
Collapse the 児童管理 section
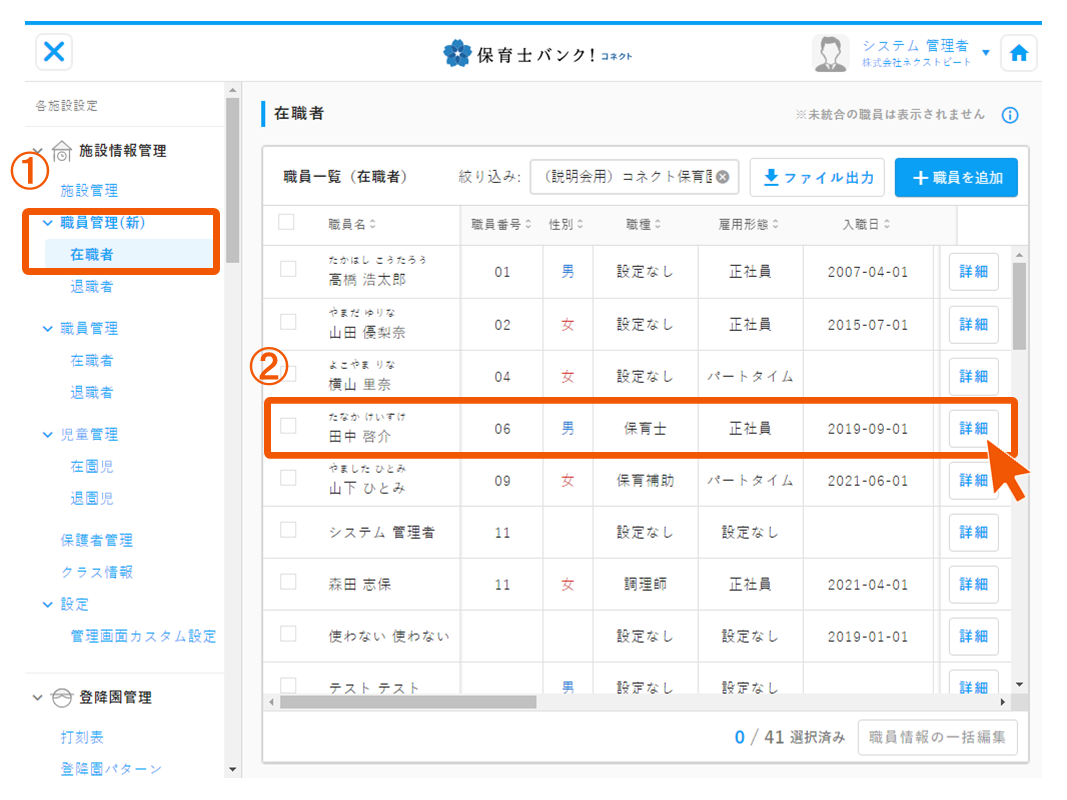tap(48, 435)
